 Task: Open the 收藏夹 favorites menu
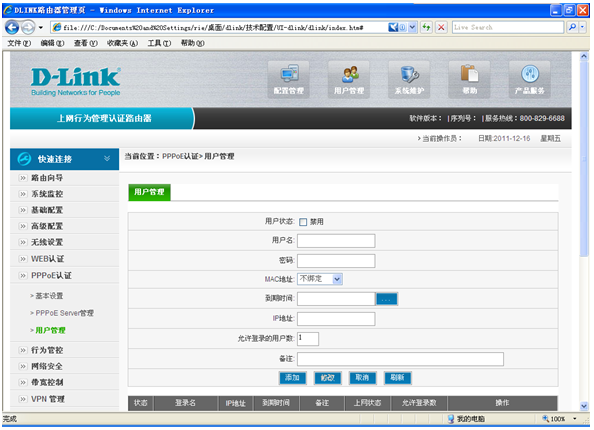(x=122, y=43)
